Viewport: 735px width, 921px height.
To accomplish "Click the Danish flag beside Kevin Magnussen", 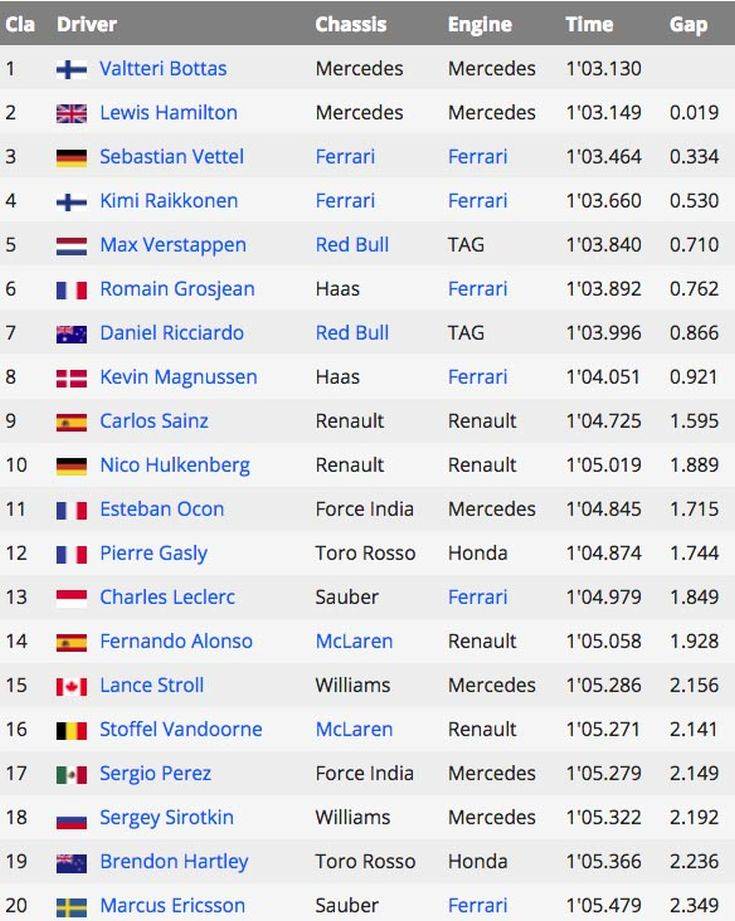I will tap(71, 378).
